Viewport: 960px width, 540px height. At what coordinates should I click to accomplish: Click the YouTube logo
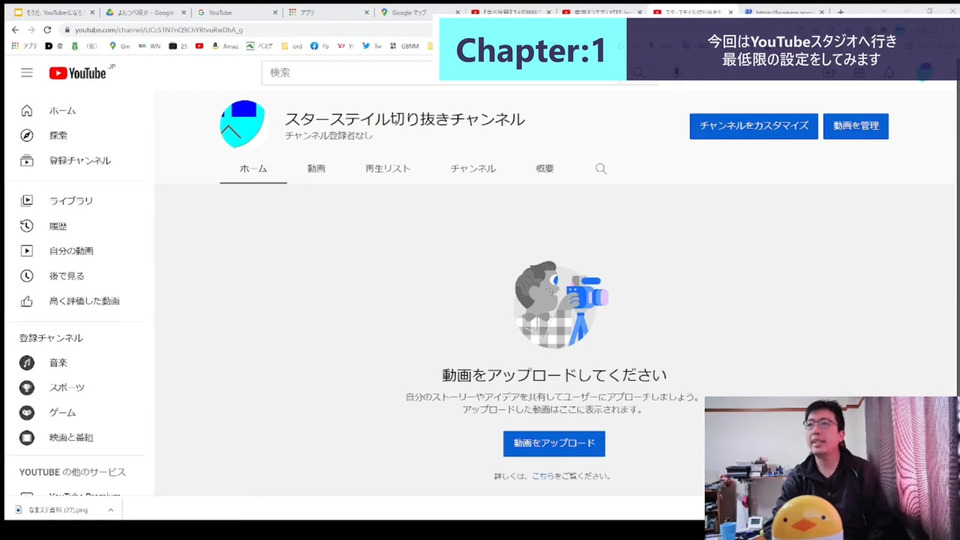(78, 73)
